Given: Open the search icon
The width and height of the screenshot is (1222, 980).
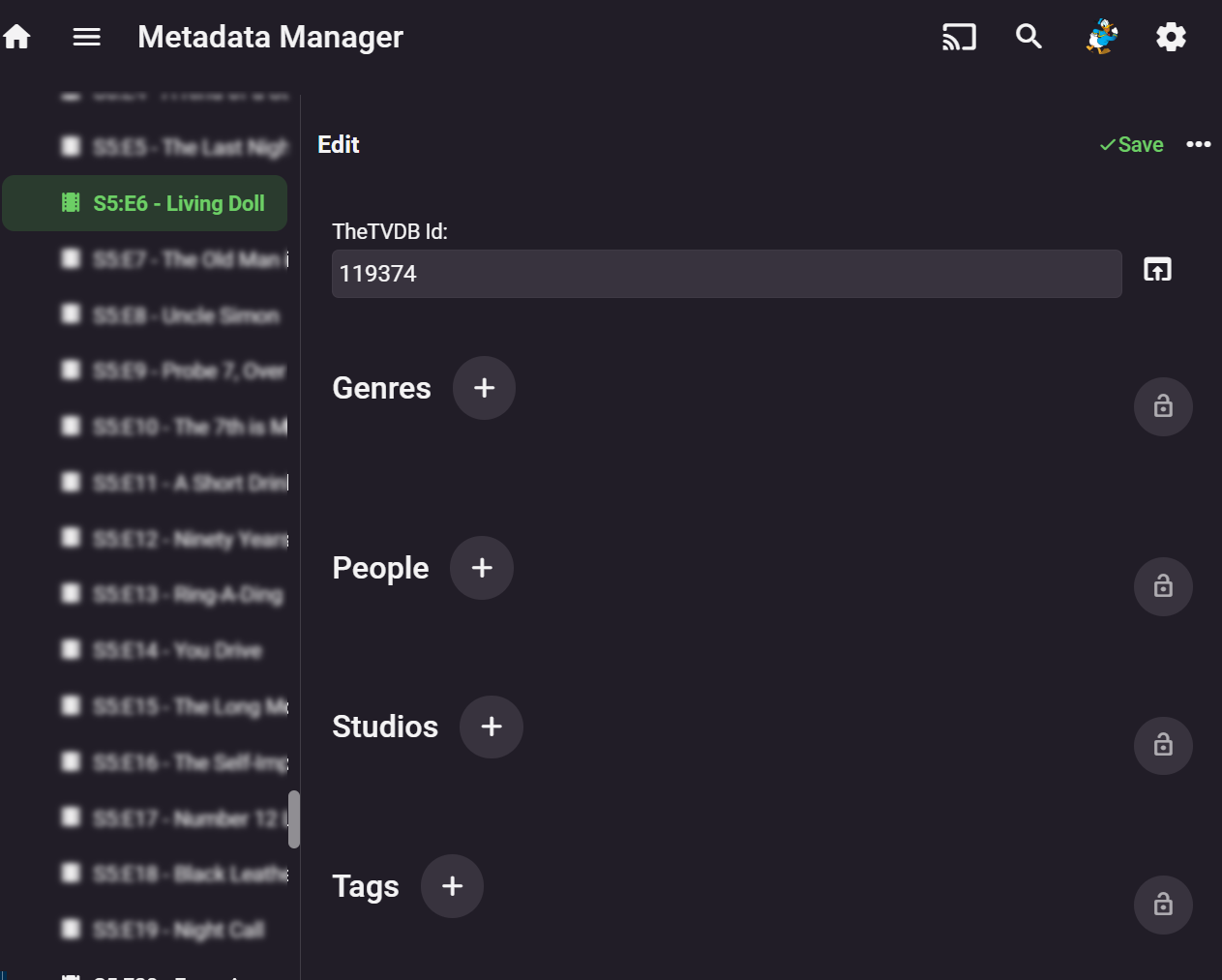Looking at the screenshot, I should point(1028,37).
